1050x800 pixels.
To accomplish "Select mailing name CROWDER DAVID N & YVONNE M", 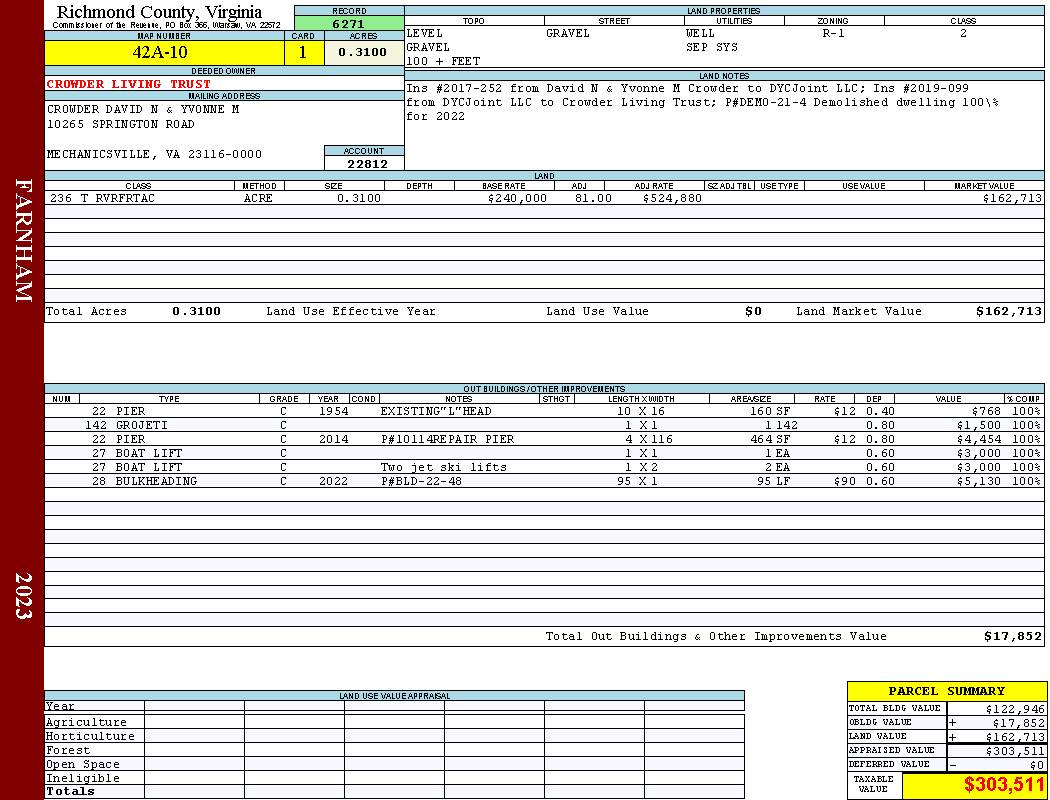I will coord(143,109).
